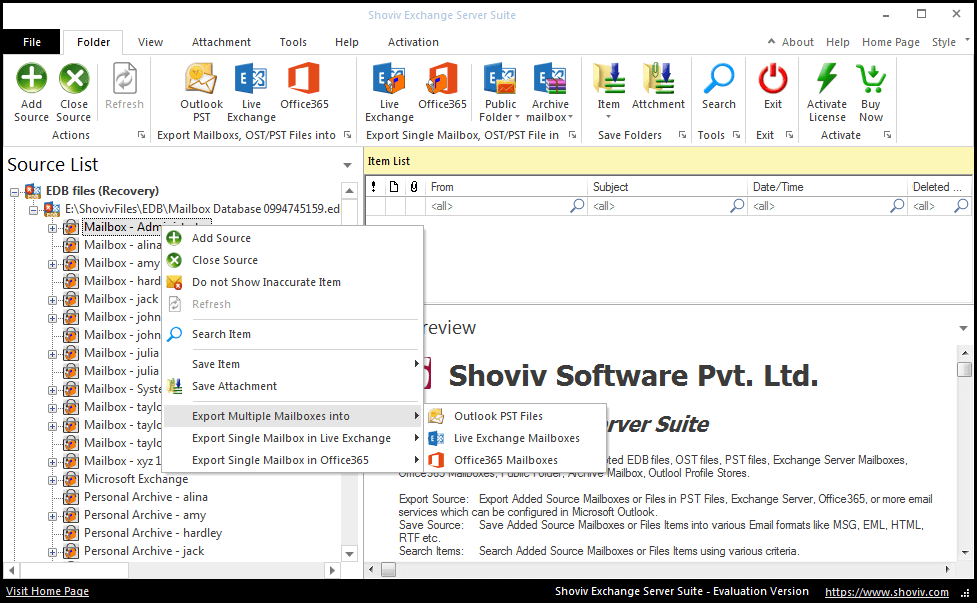The height and width of the screenshot is (603, 977).
Task: Choose Live Exchange Mailboxes in submenu
Action: (515, 438)
